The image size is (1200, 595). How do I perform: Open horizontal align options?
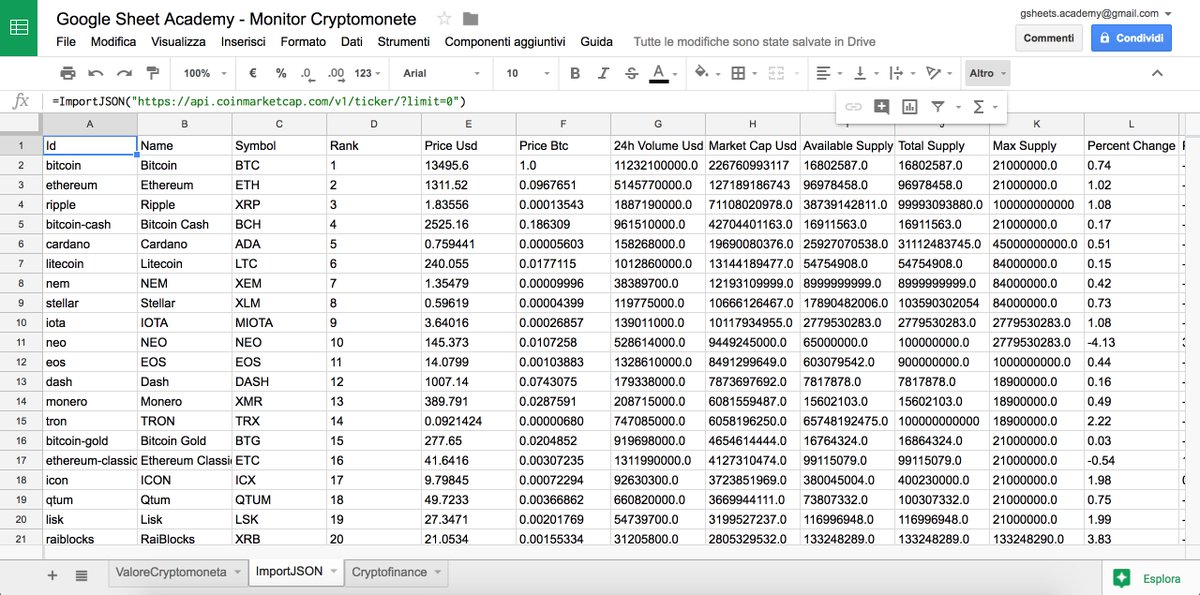coord(827,73)
